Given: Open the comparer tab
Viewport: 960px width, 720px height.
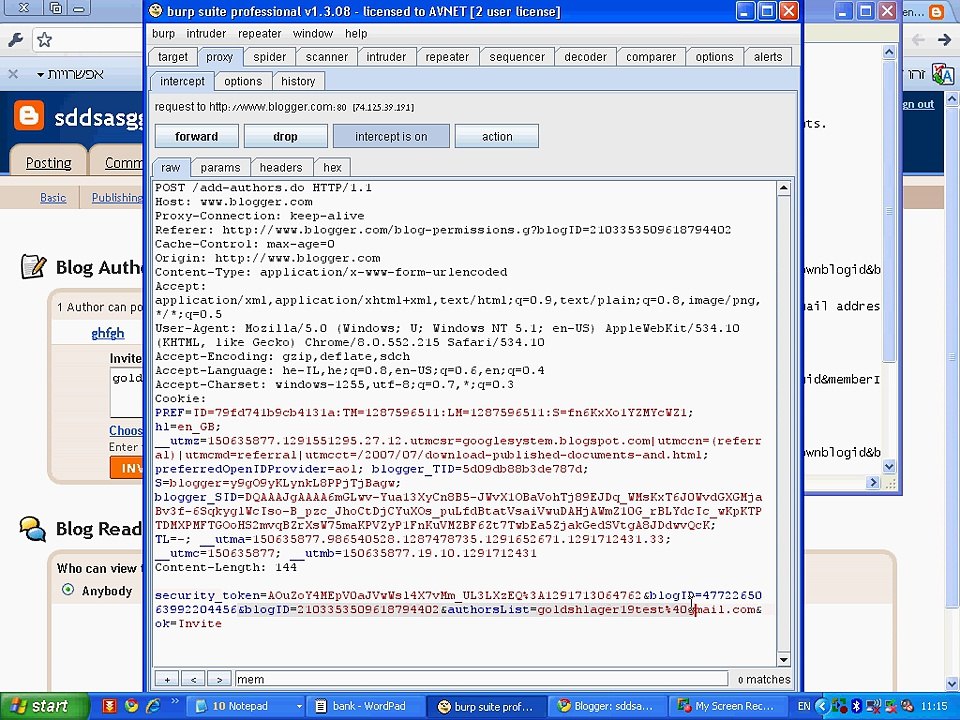Looking at the screenshot, I should pyautogui.click(x=651, y=57).
